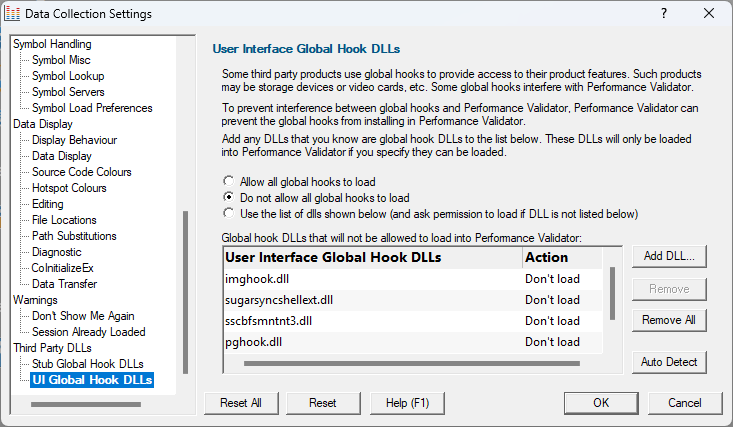
Task: Select the sscbfsmntnt3.dll row
Action: click(x=413, y=321)
